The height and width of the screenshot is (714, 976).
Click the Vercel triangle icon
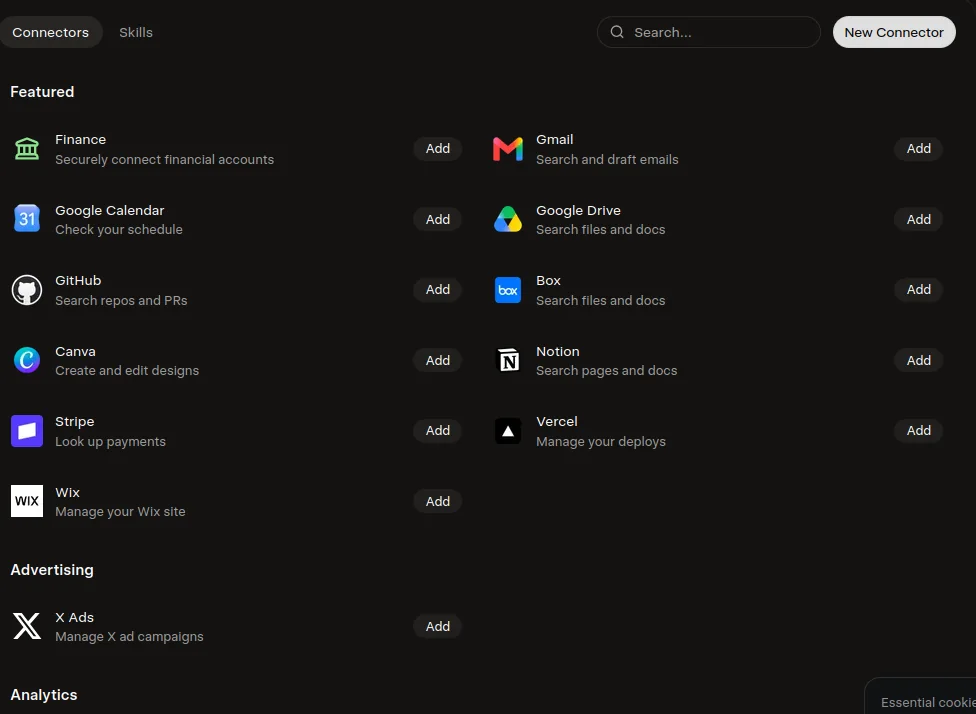[x=508, y=431]
